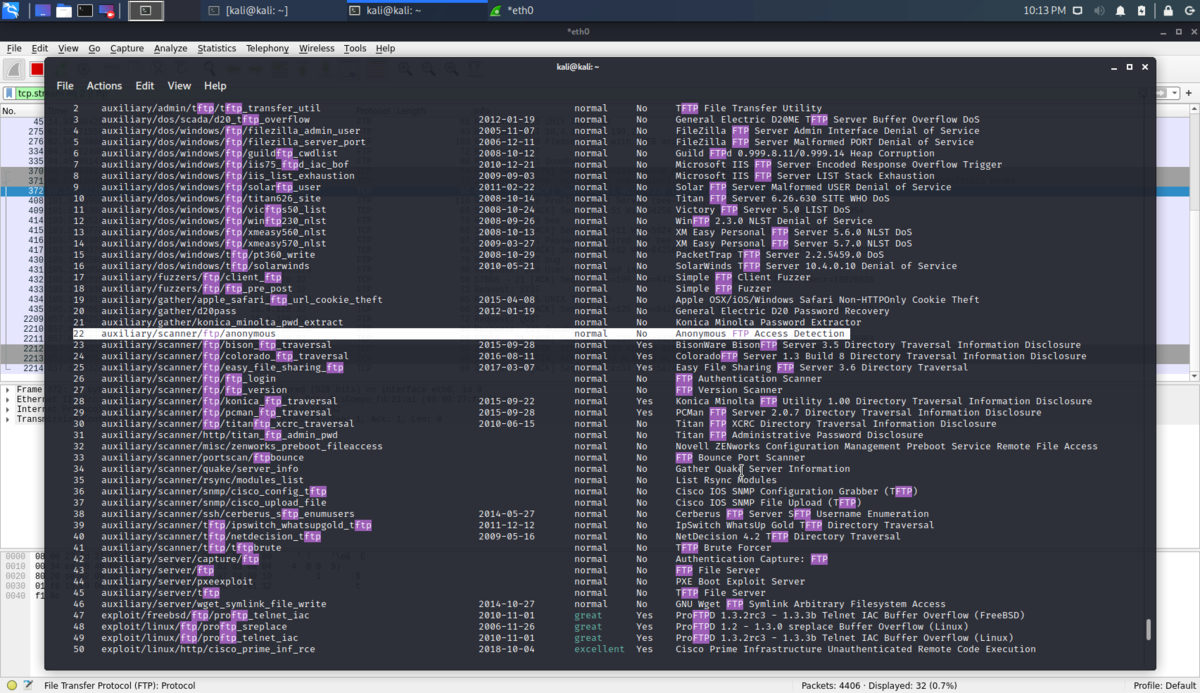This screenshot has width=1200, height=693.
Task: Open the Wireshark Wireless menu
Action: click(x=317, y=48)
